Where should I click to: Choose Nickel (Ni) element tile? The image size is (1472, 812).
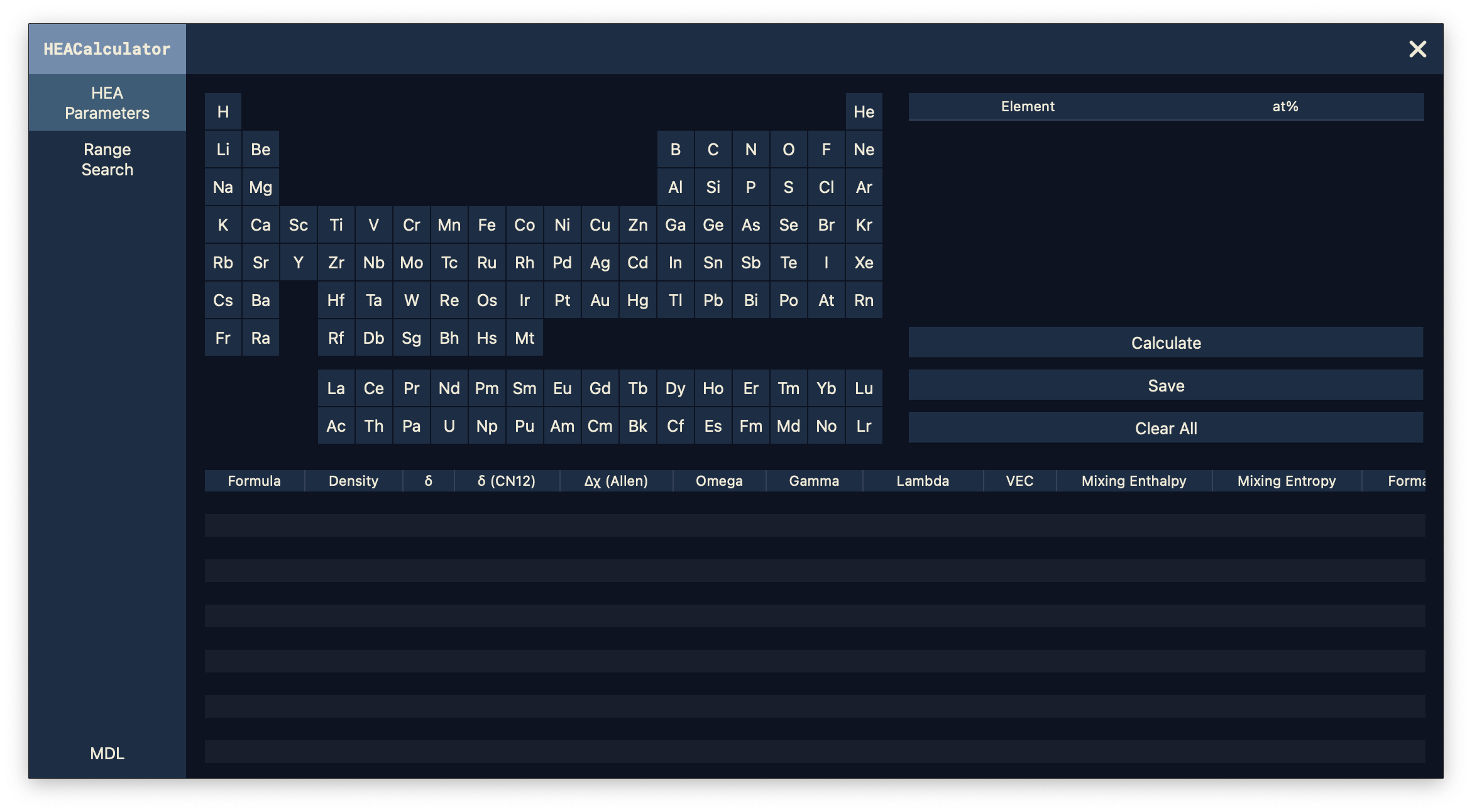click(563, 224)
